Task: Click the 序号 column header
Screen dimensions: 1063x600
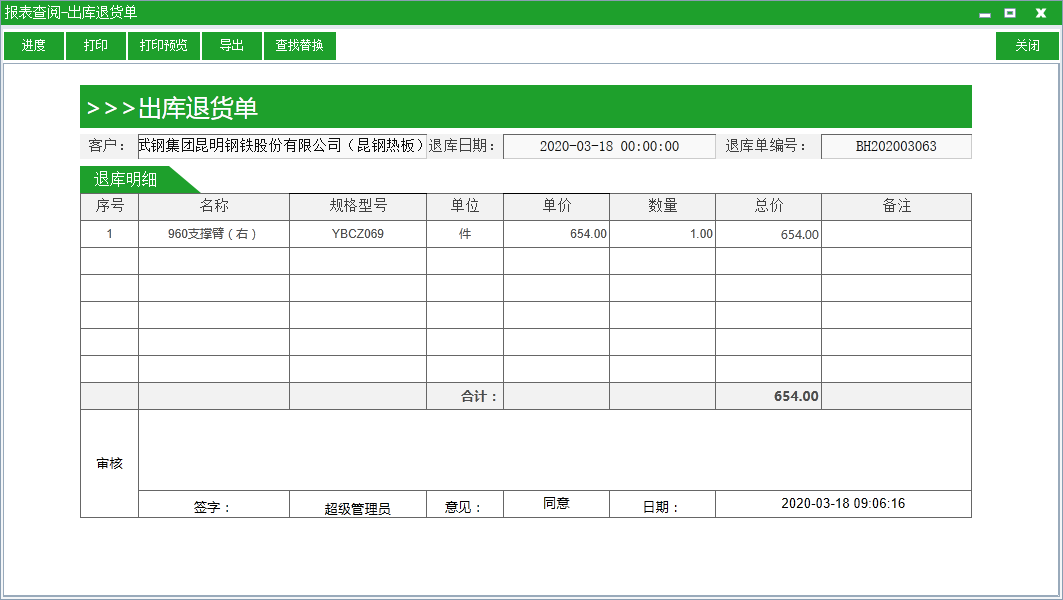Action: pos(109,206)
